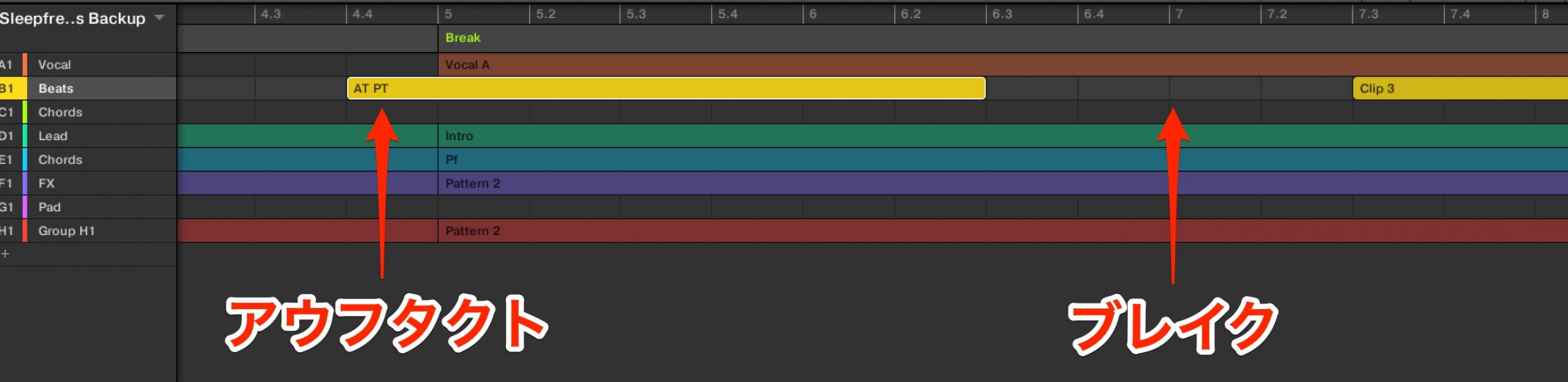Select the Clip 3 block
The height and width of the screenshot is (382, 1568).
tap(1460, 88)
